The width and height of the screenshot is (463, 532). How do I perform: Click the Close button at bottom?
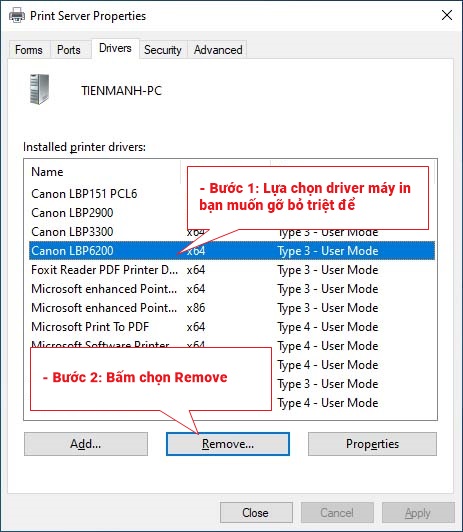(x=256, y=513)
